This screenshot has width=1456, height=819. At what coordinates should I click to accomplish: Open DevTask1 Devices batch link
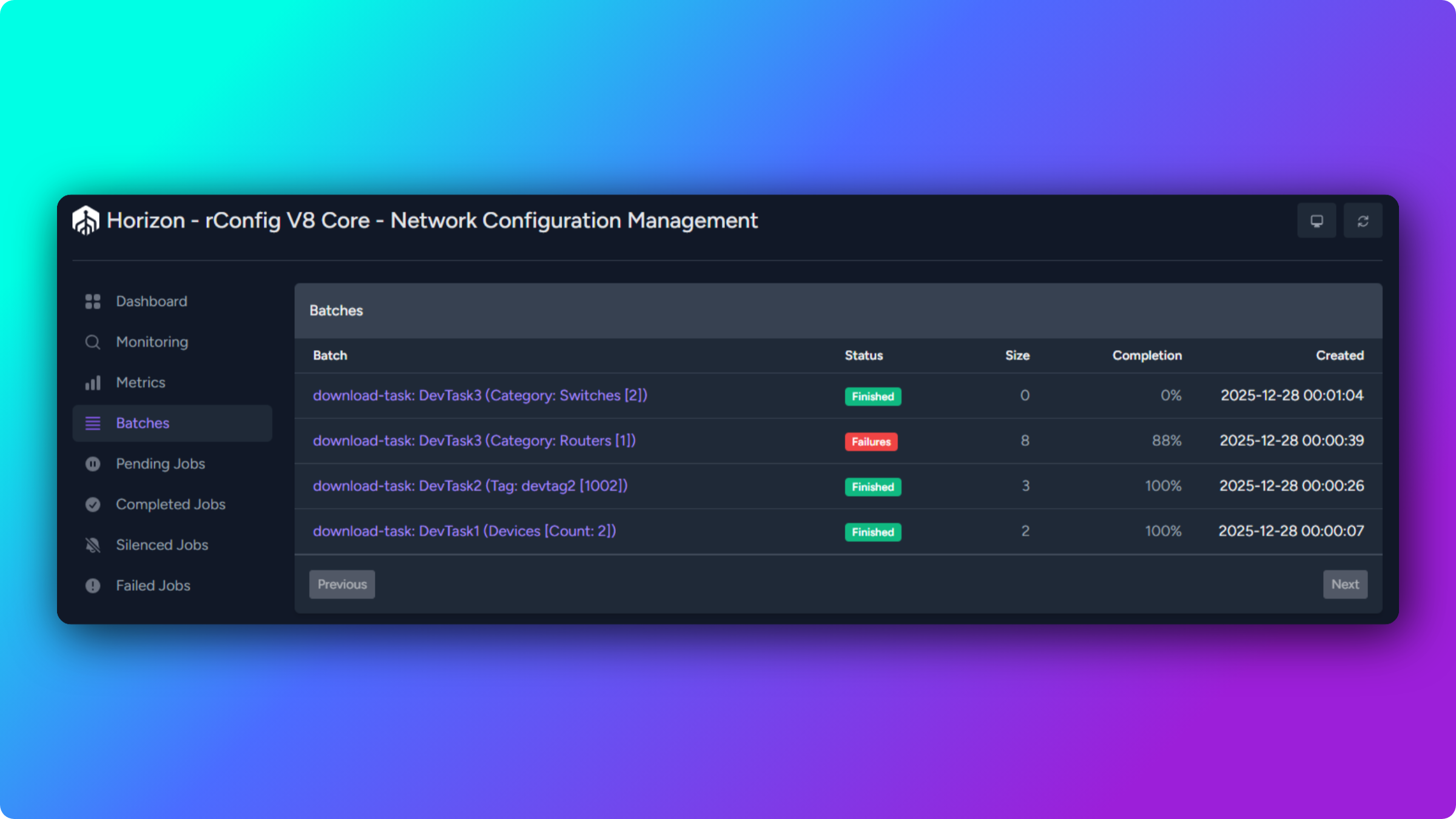pos(464,531)
